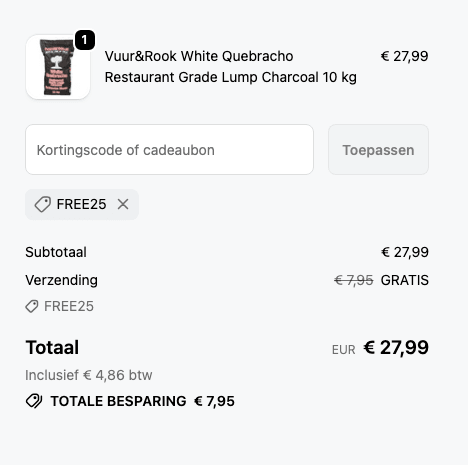The image size is (468, 465).
Task: Click the Verzending label
Action: [62, 280]
